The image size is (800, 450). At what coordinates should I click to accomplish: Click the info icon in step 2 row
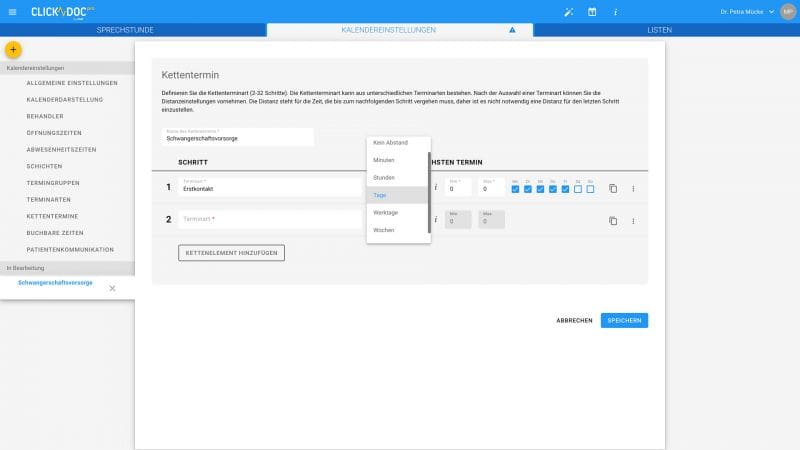tap(436, 220)
